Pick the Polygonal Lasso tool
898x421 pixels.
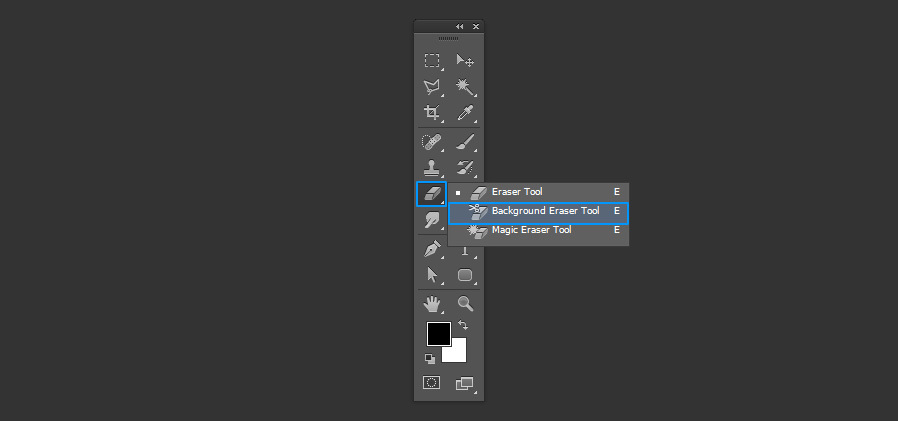click(432, 87)
